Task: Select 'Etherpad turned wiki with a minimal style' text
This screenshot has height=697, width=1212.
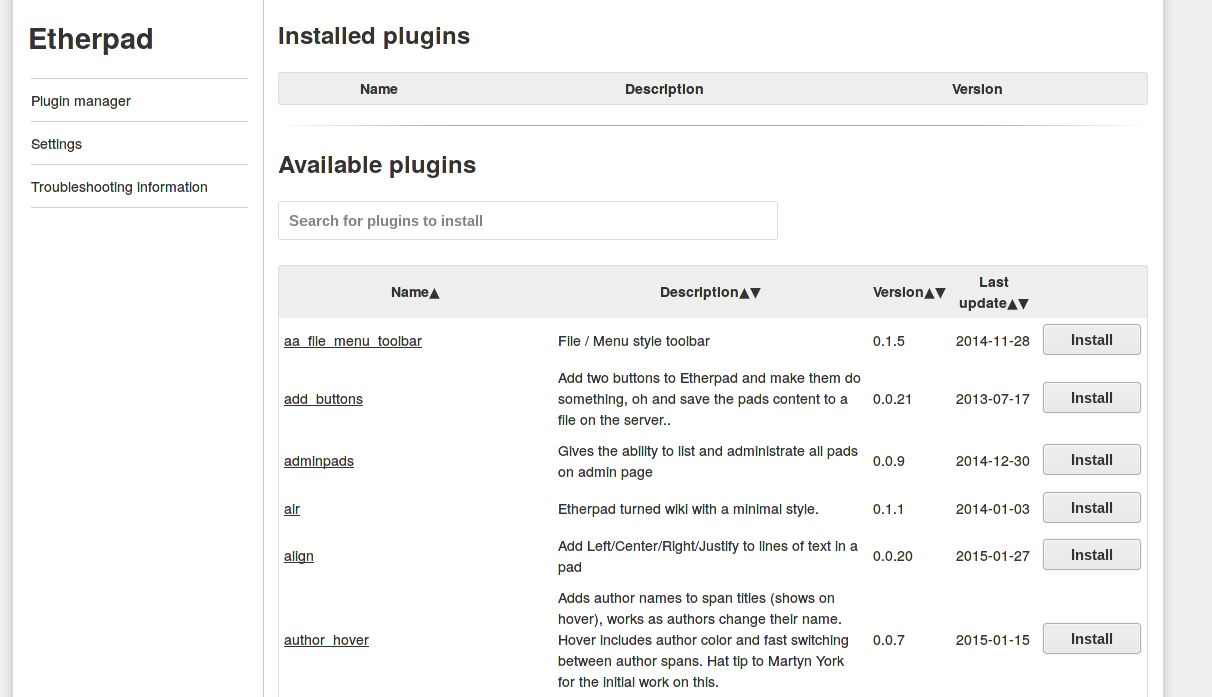Action: click(688, 509)
